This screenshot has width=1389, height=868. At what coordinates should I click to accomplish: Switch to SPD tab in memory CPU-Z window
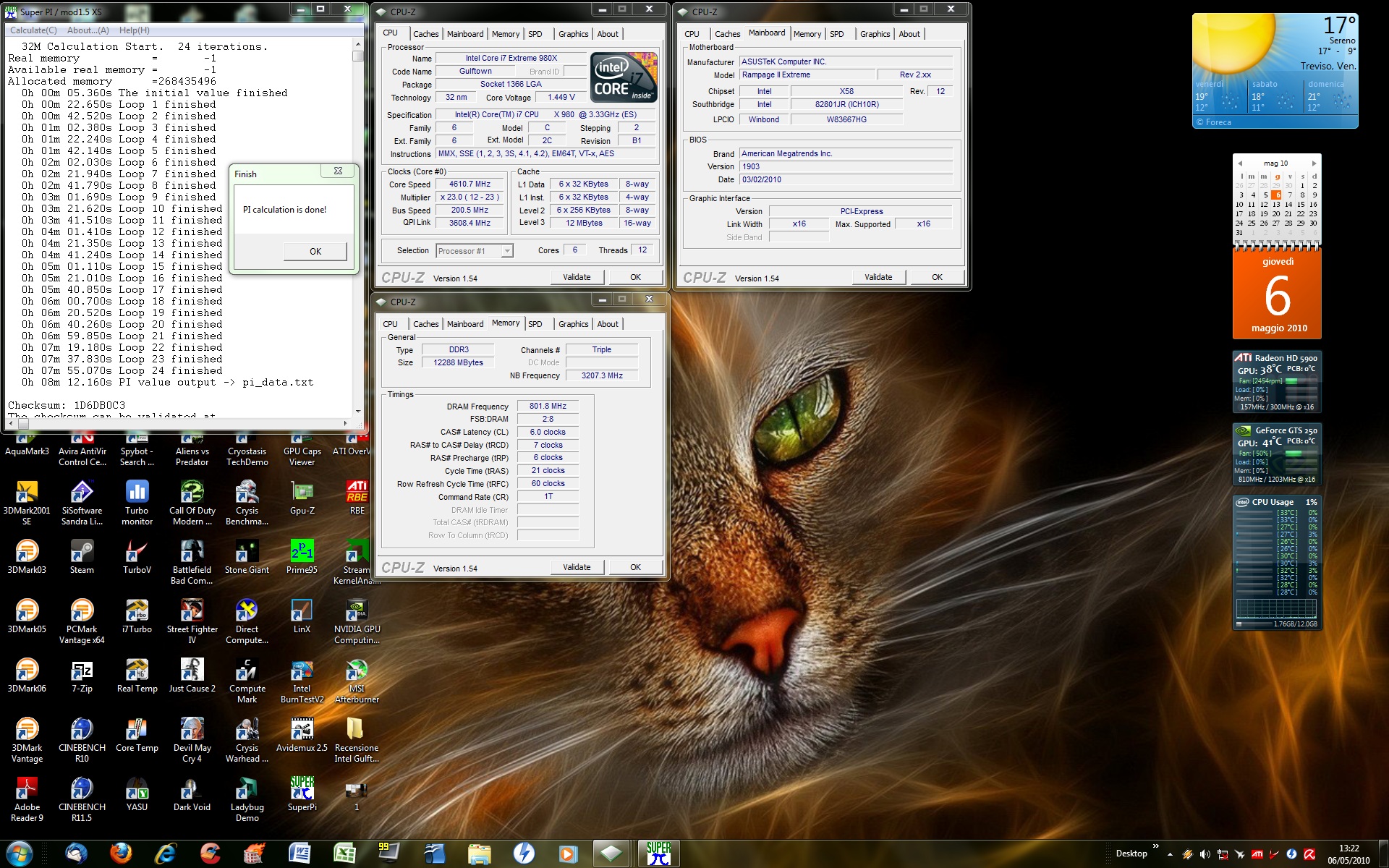pos(535,324)
